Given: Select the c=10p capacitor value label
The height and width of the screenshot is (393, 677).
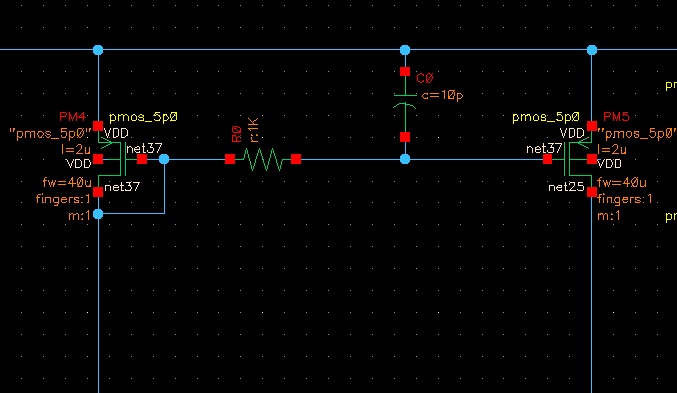Looking at the screenshot, I should tap(442, 95).
